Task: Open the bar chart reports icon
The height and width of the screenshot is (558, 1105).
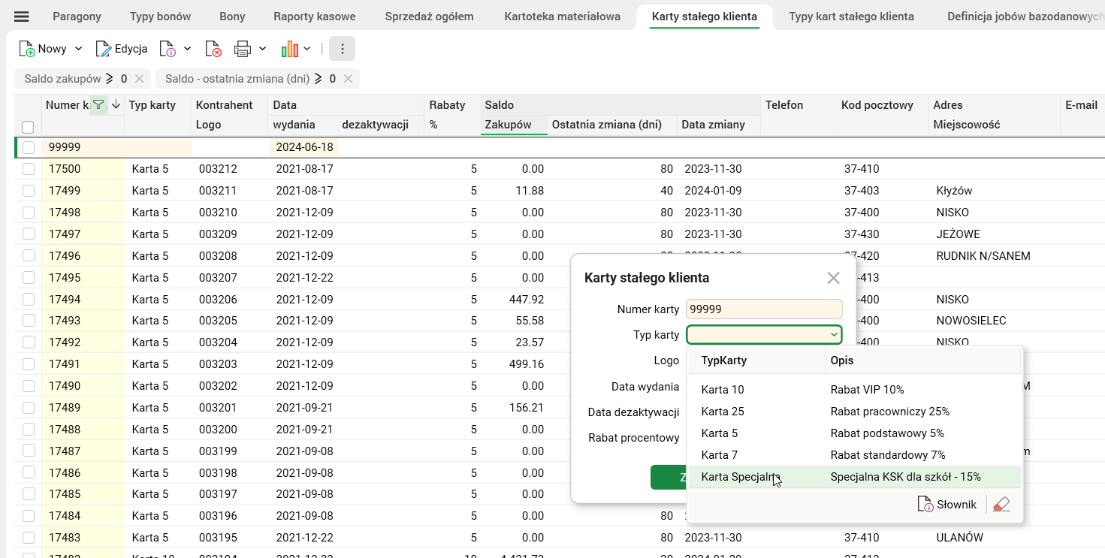Action: [290, 49]
